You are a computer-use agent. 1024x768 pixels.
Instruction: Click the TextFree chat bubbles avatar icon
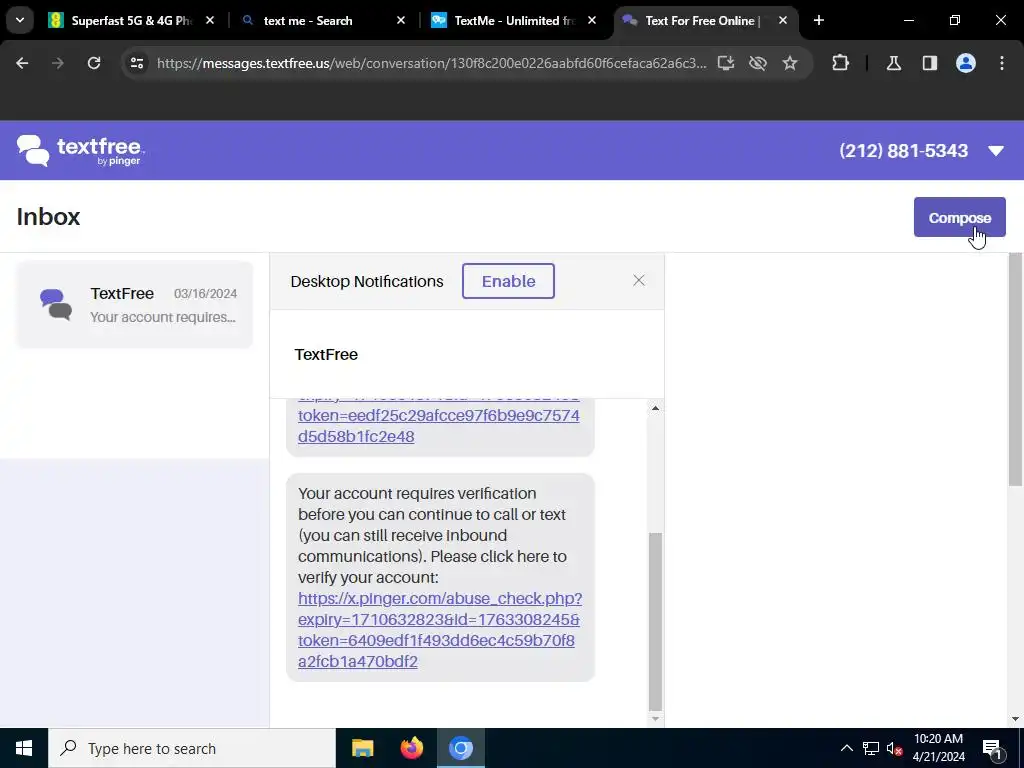(56, 304)
